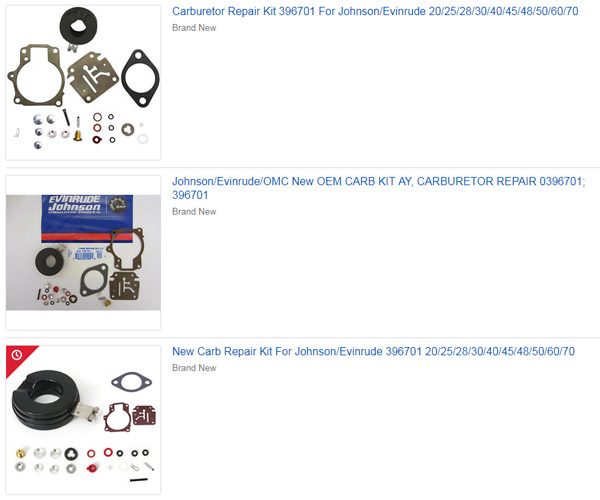The height and width of the screenshot is (500, 600).
Task: Open the Carburetor Repair Kit 396701 listing title
Action: (x=375, y=11)
